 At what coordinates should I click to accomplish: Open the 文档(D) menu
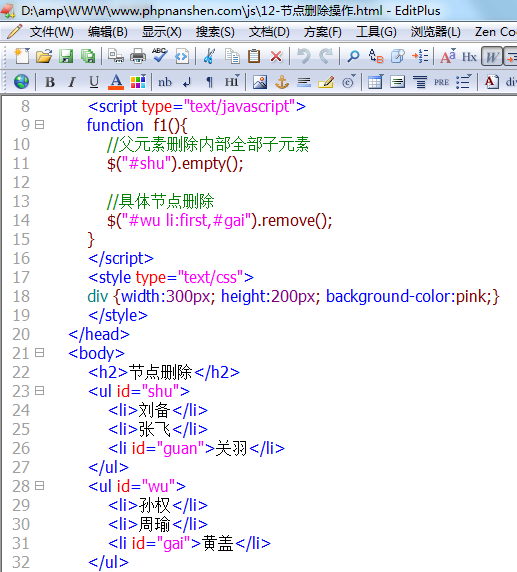pos(269,32)
